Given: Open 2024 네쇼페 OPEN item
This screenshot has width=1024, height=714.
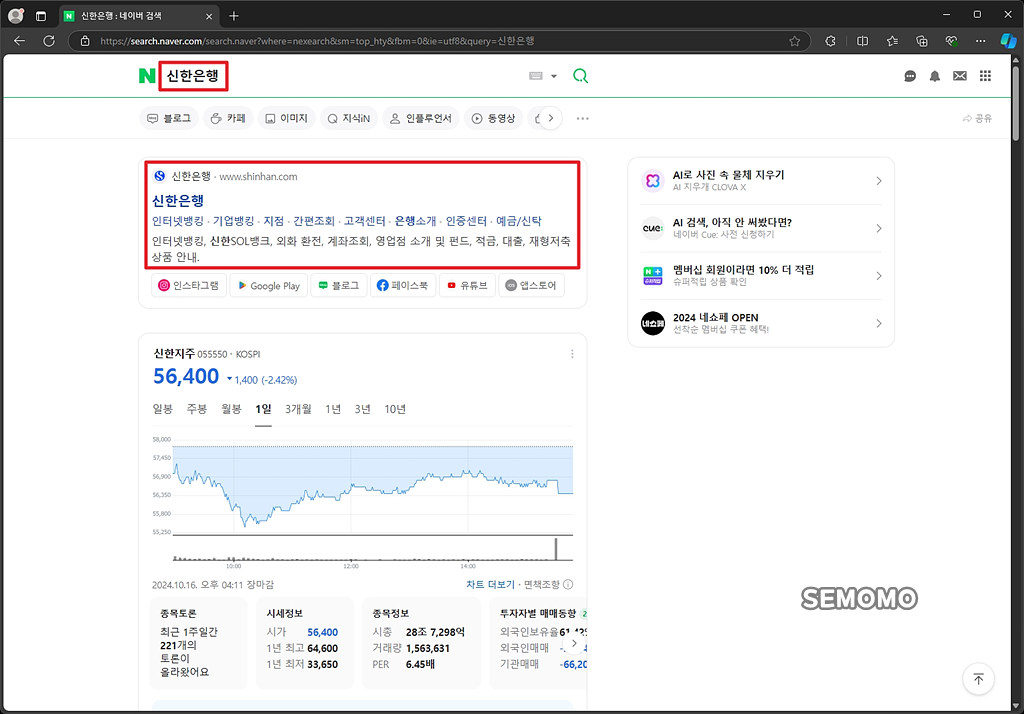Looking at the screenshot, I should (761, 323).
